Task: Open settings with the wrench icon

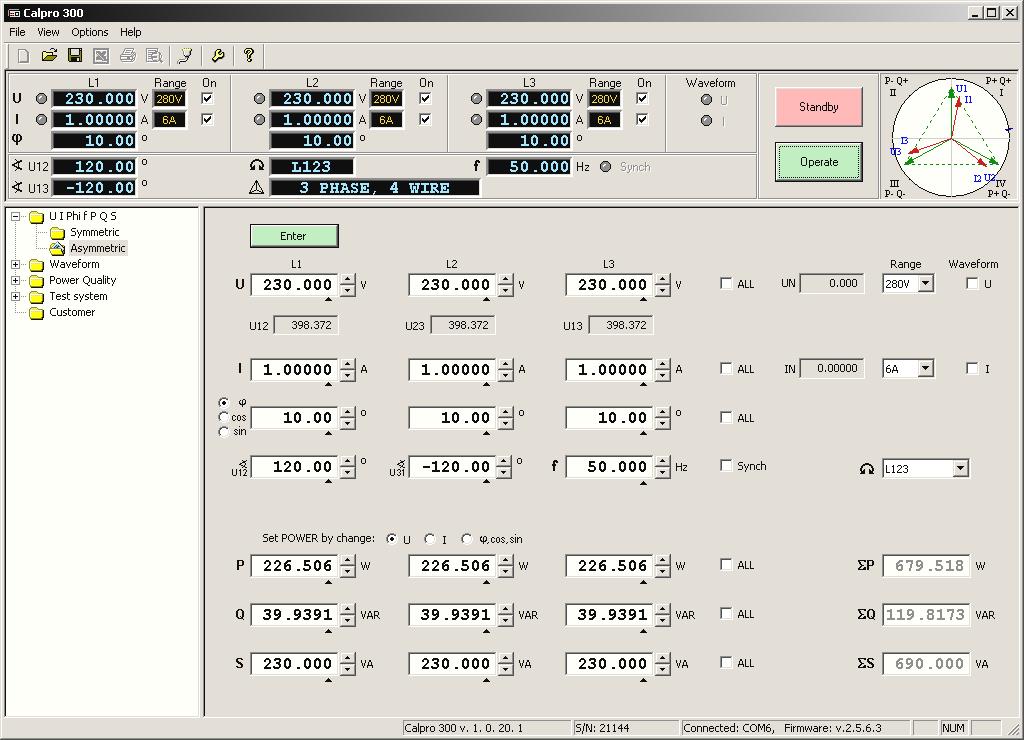Action: coord(218,56)
